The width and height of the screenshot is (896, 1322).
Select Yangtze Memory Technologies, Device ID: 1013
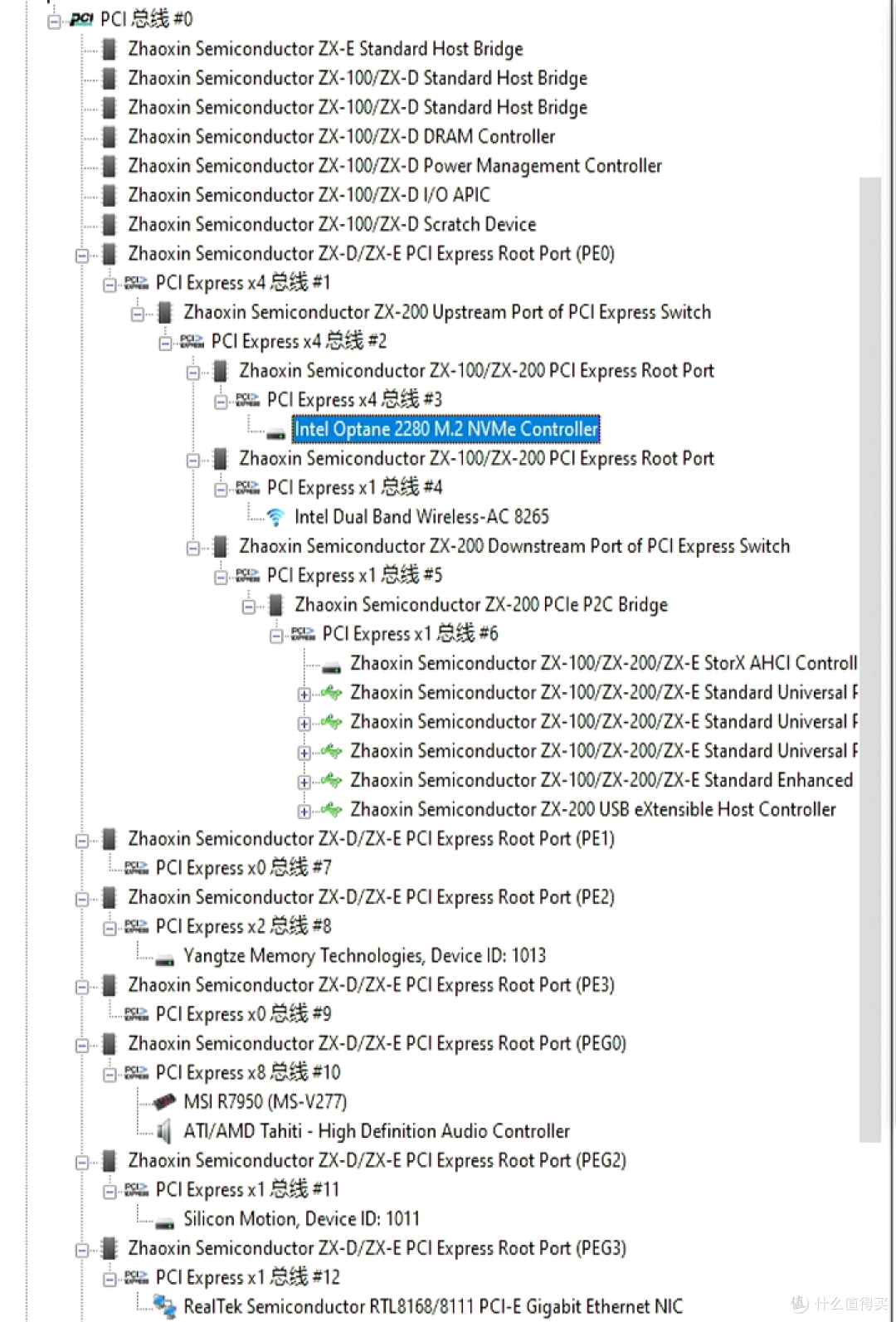365,956
